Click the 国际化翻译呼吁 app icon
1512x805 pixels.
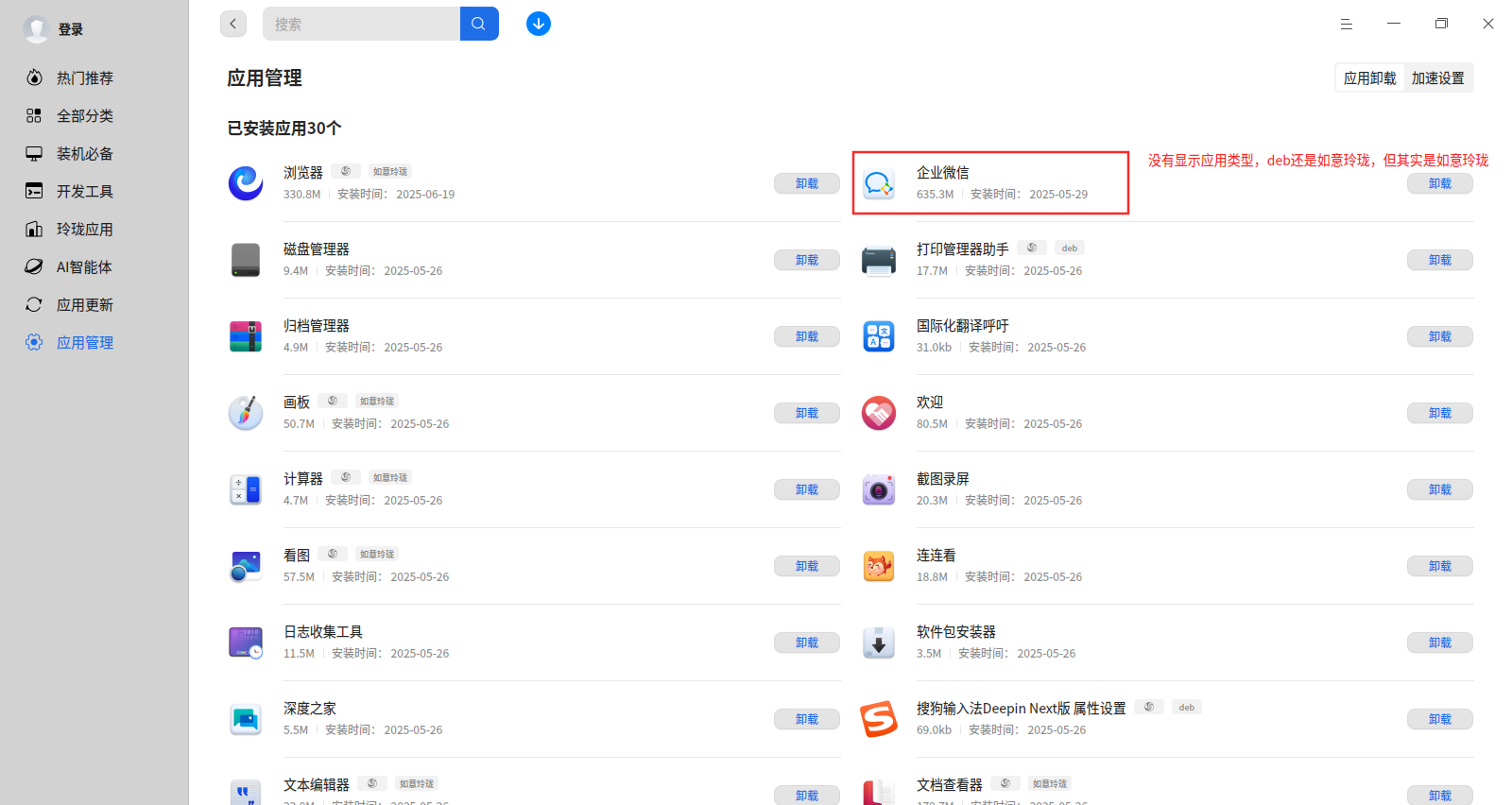pyautogui.click(x=879, y=336)
